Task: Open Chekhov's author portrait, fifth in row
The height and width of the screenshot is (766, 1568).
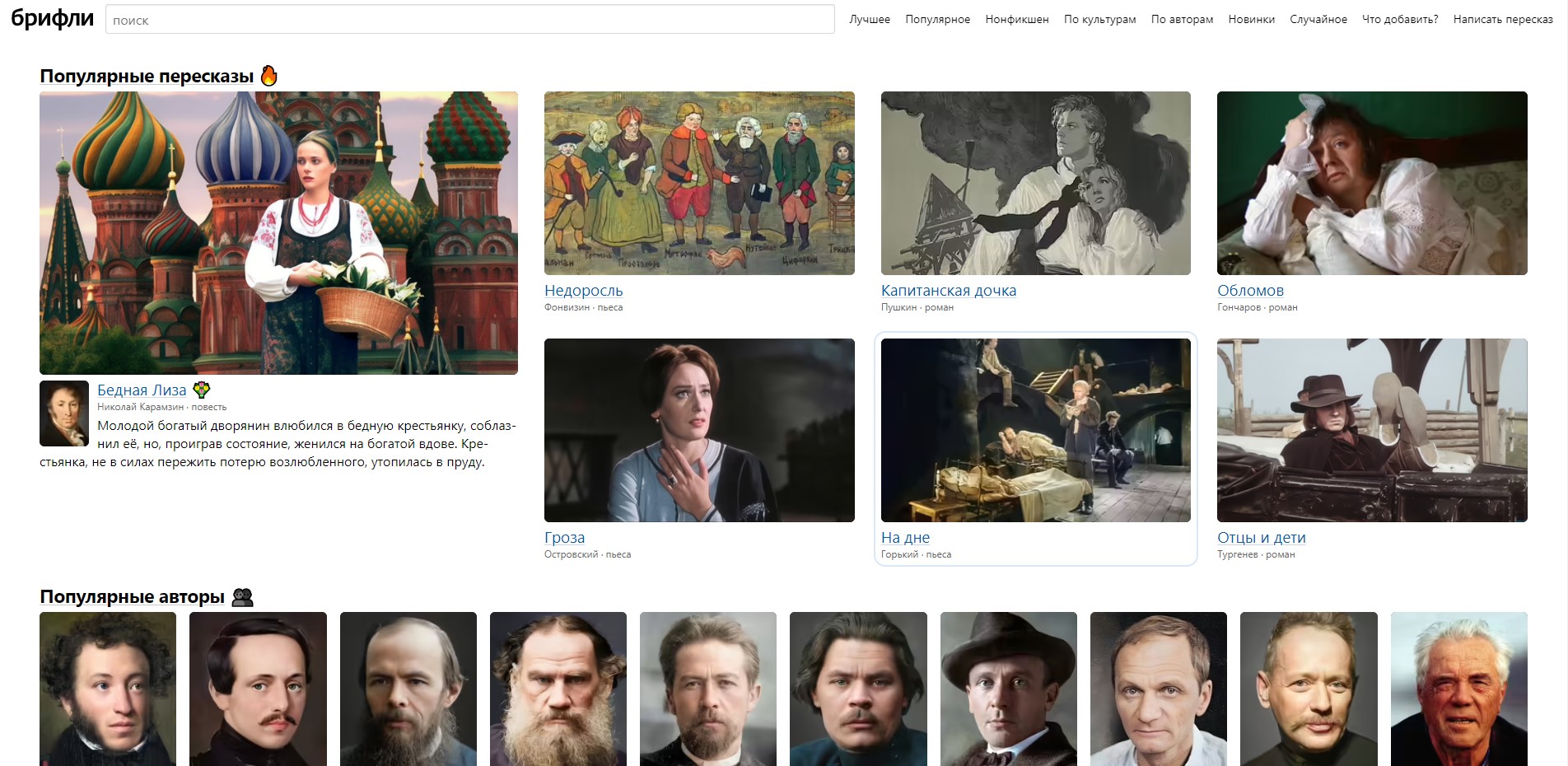Action: coord(708,689)
